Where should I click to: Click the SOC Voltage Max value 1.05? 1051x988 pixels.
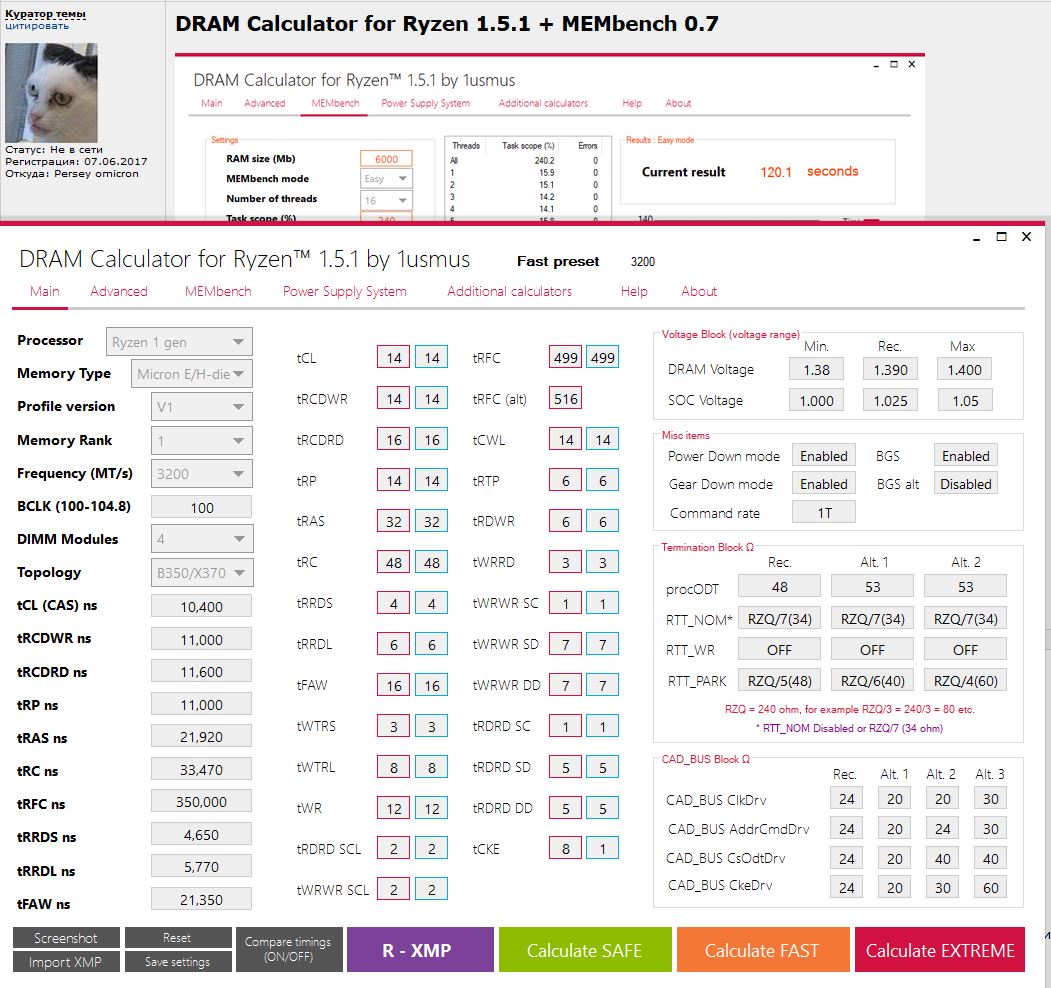(965, 400)
